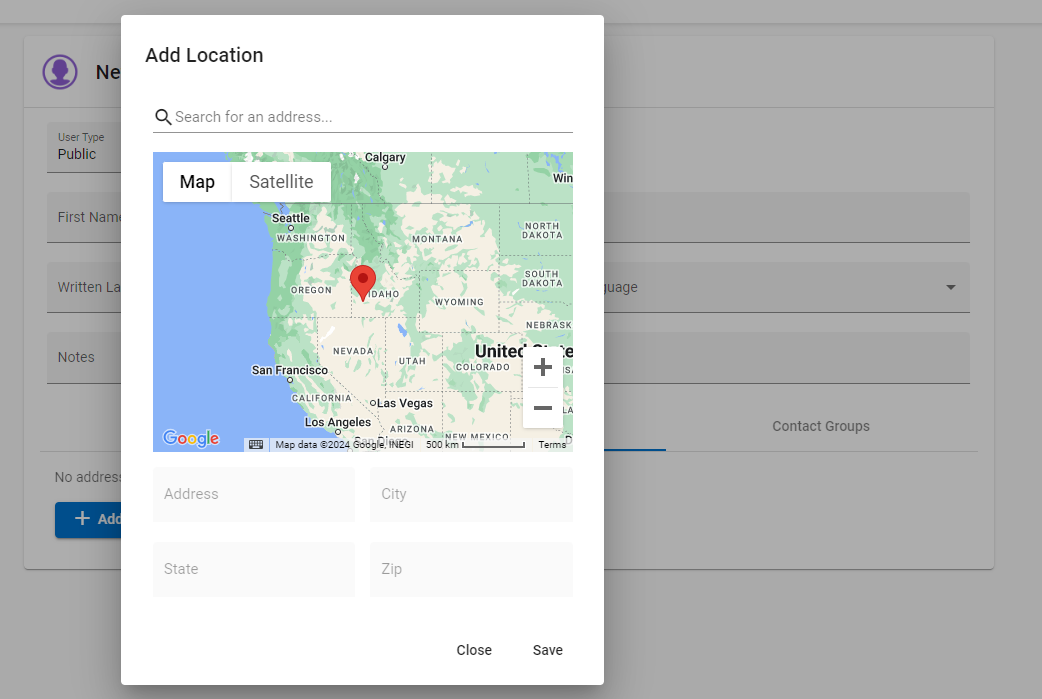Click NORTH DAKOTA label on map

[542, 231]
